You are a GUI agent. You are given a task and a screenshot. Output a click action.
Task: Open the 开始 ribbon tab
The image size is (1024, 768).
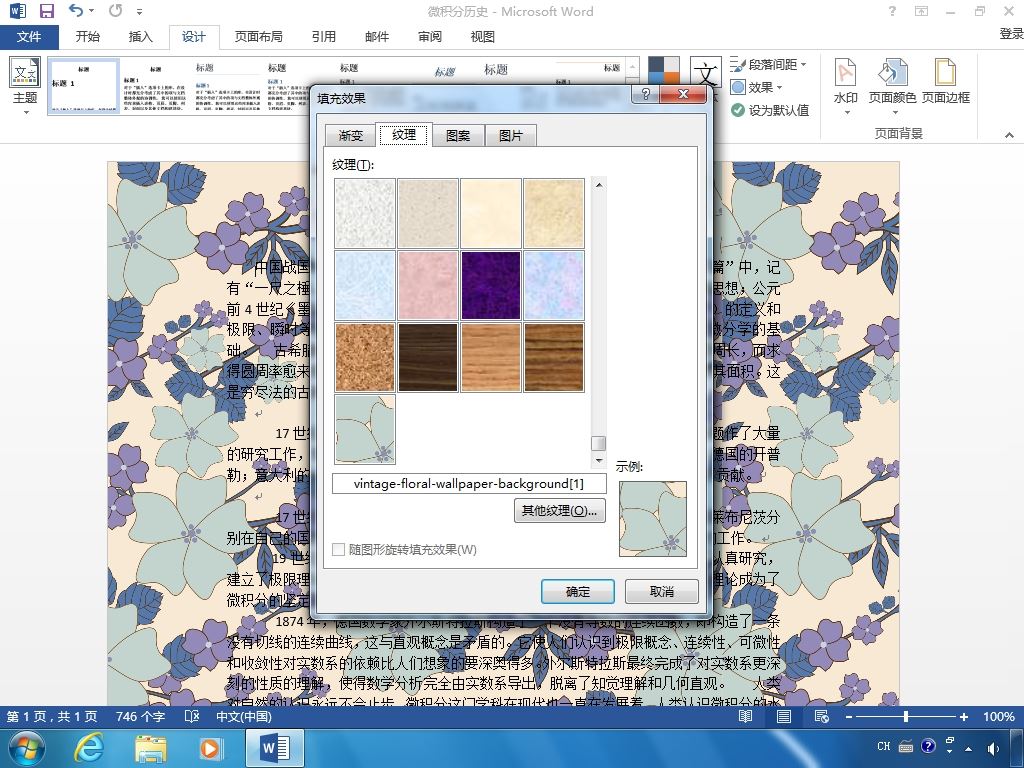(x=88, y=37)
